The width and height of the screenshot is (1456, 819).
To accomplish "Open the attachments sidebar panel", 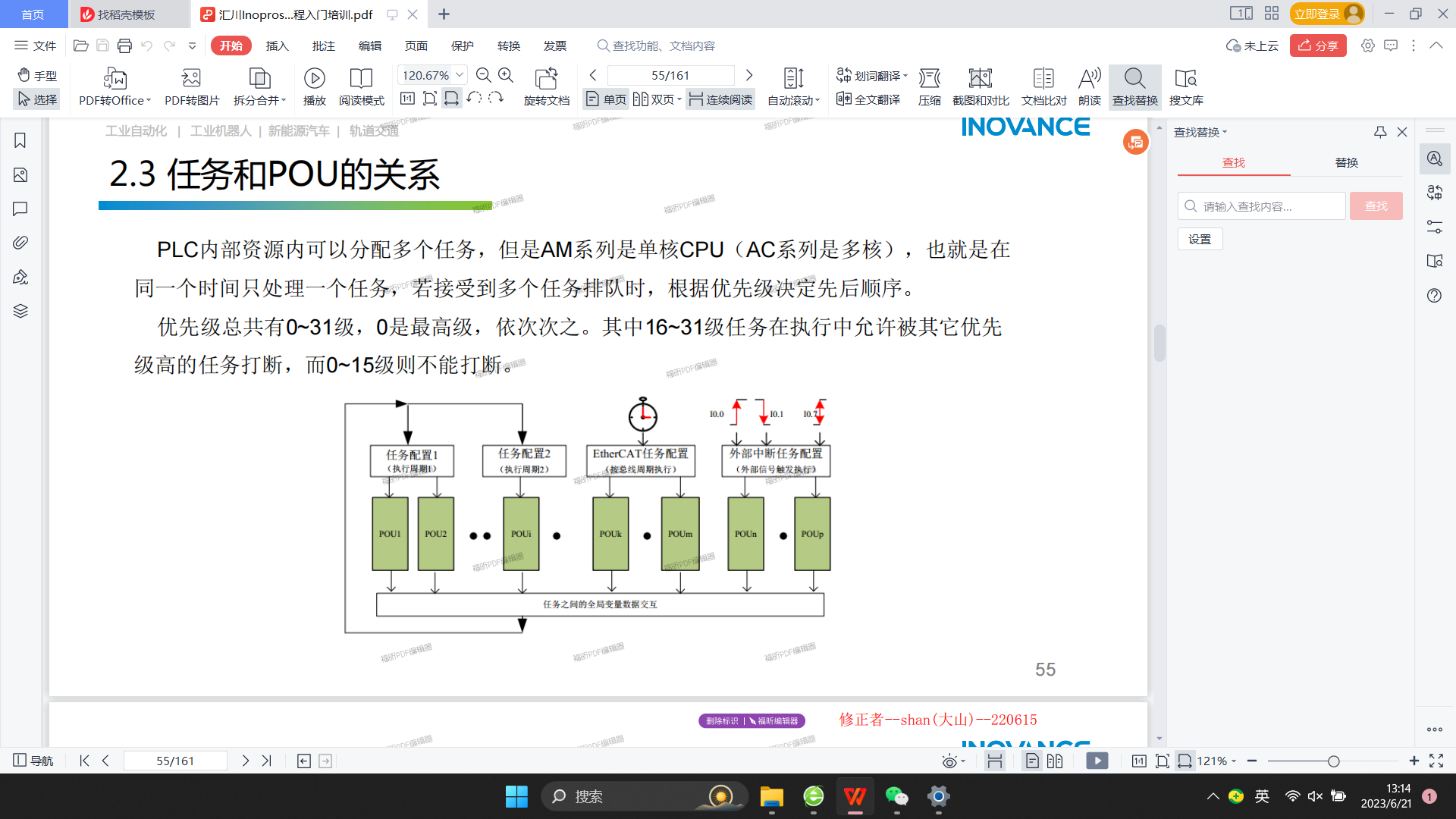I will tap(20, 243).
